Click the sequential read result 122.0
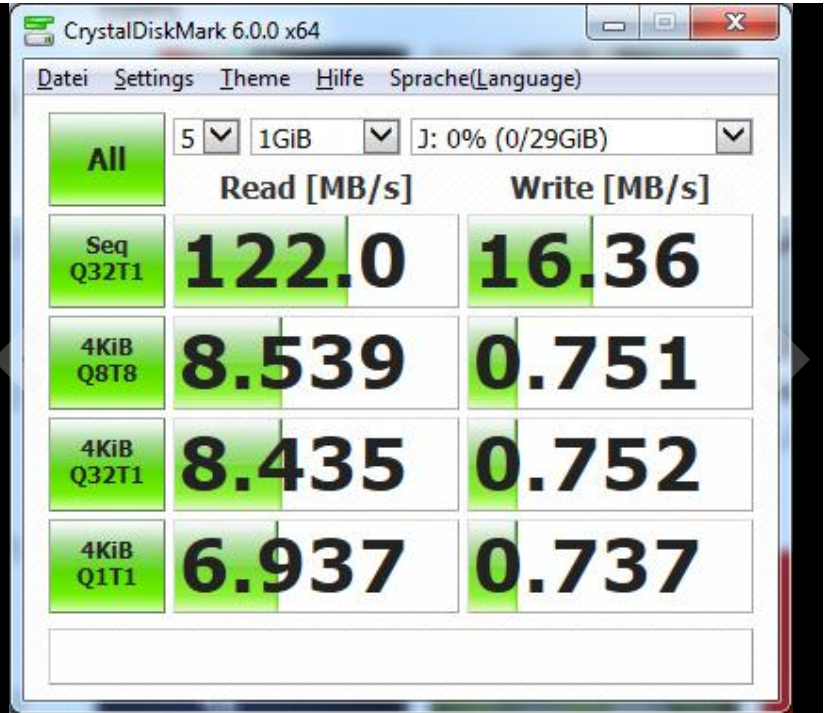825x713 pixels. [316, 260]
